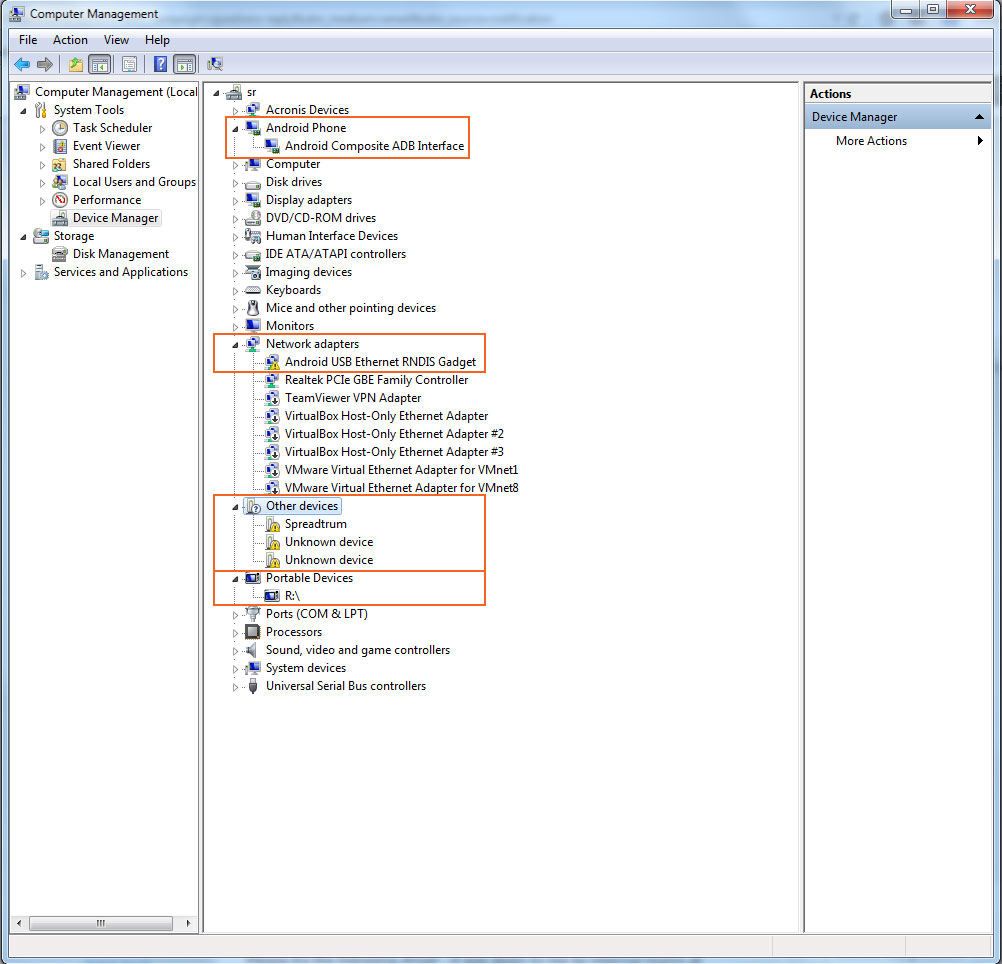Expand the Display adapters node
Screen dimensions: 1002x964
coord(235,201)
